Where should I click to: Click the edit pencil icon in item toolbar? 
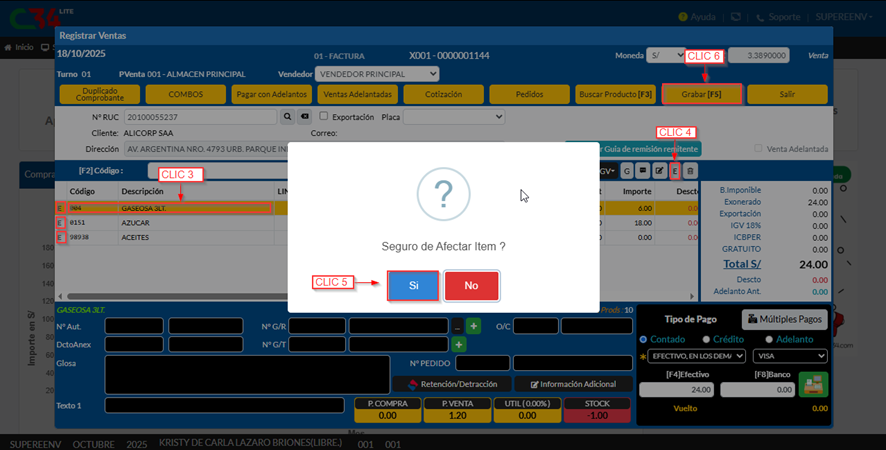point(659,171)
